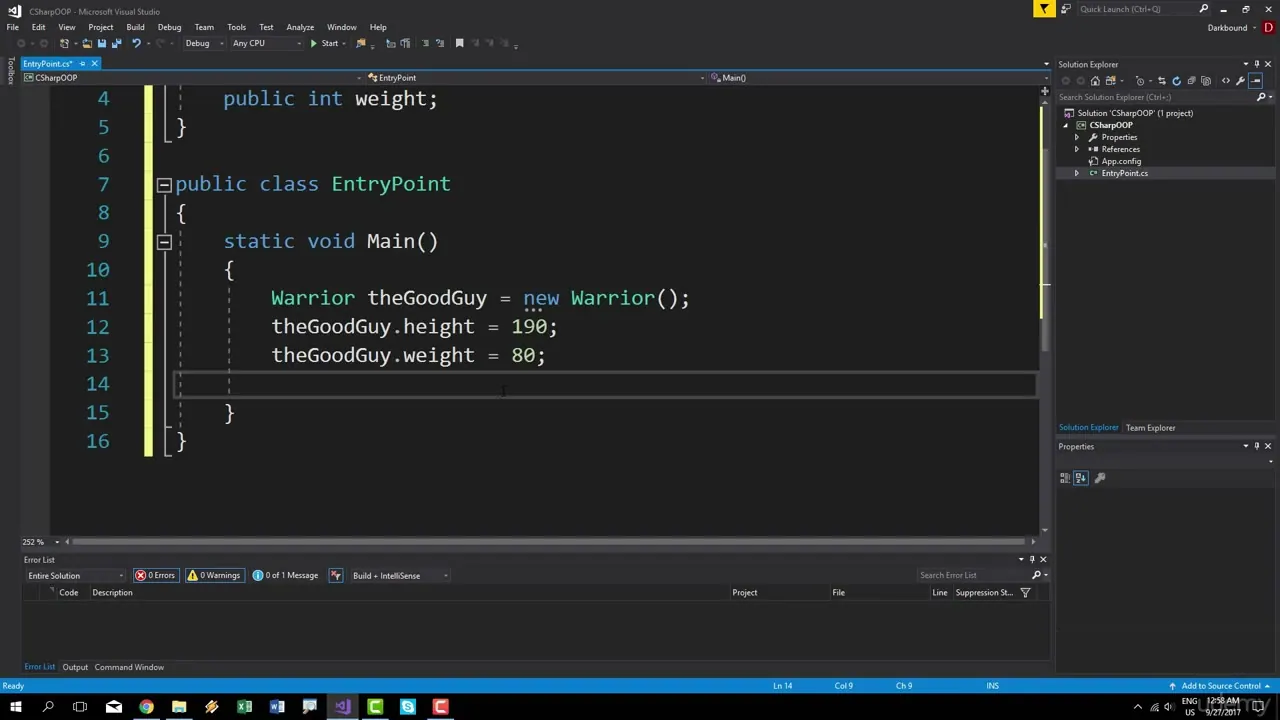1280x720 pixels.
Task: Click the Save All icon in toolbar
Action: coord(116,43)
